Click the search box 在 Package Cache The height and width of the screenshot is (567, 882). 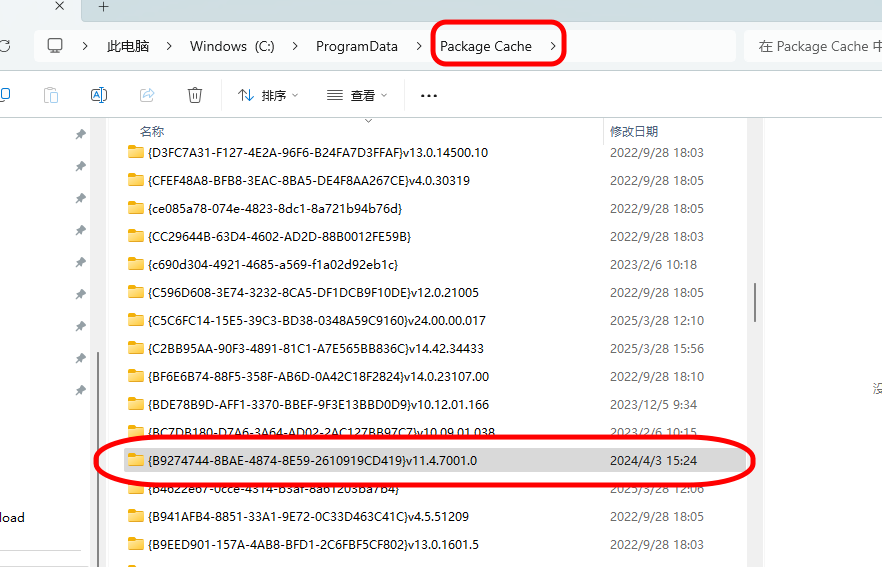coord(813,46)
